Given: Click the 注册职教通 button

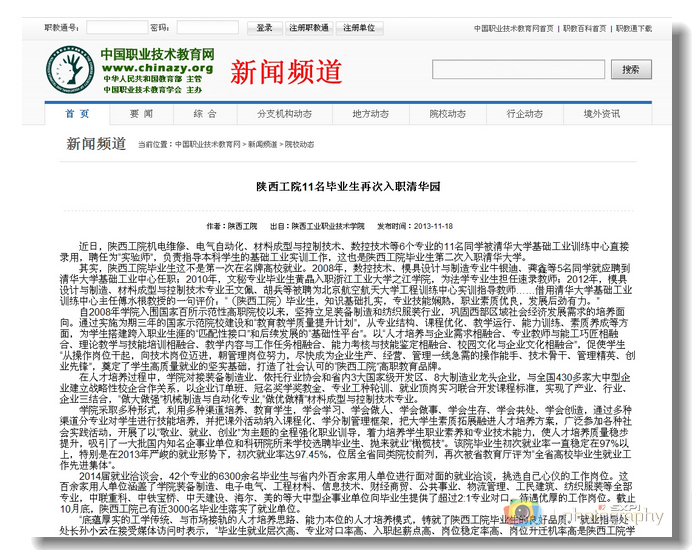Looking at the screenshot, I should tap(307, 29).
